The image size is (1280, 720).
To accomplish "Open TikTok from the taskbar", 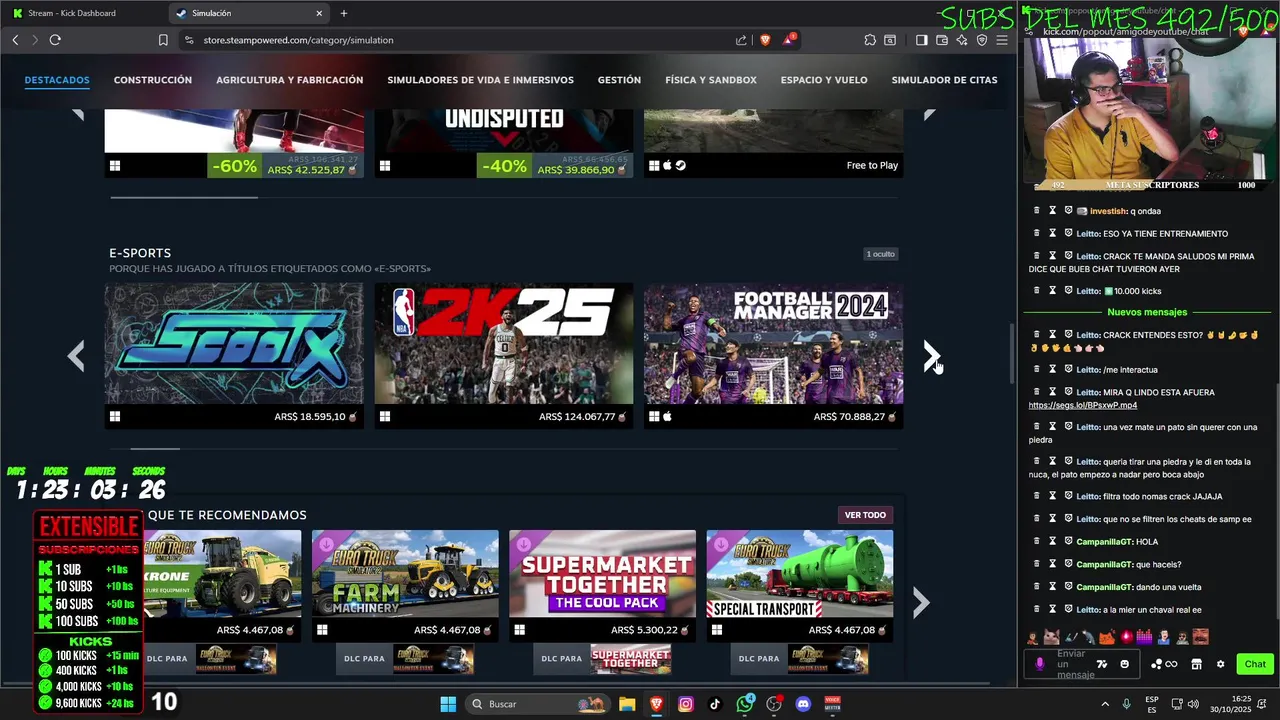I will click(715, 704).
